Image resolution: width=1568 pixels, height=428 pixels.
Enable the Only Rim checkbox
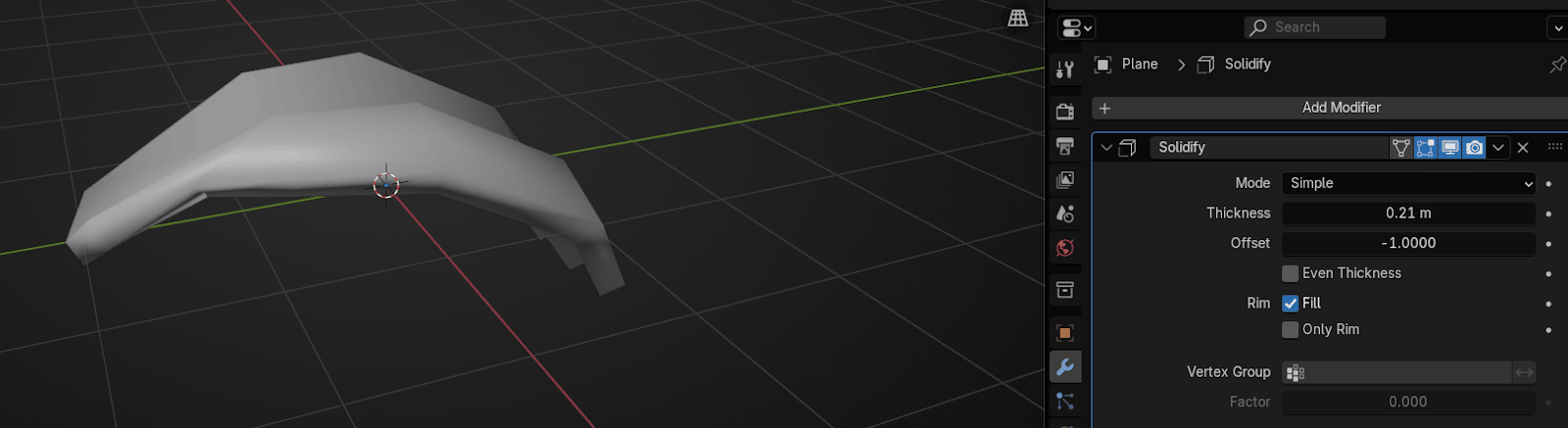click(x=1291, y=330)
